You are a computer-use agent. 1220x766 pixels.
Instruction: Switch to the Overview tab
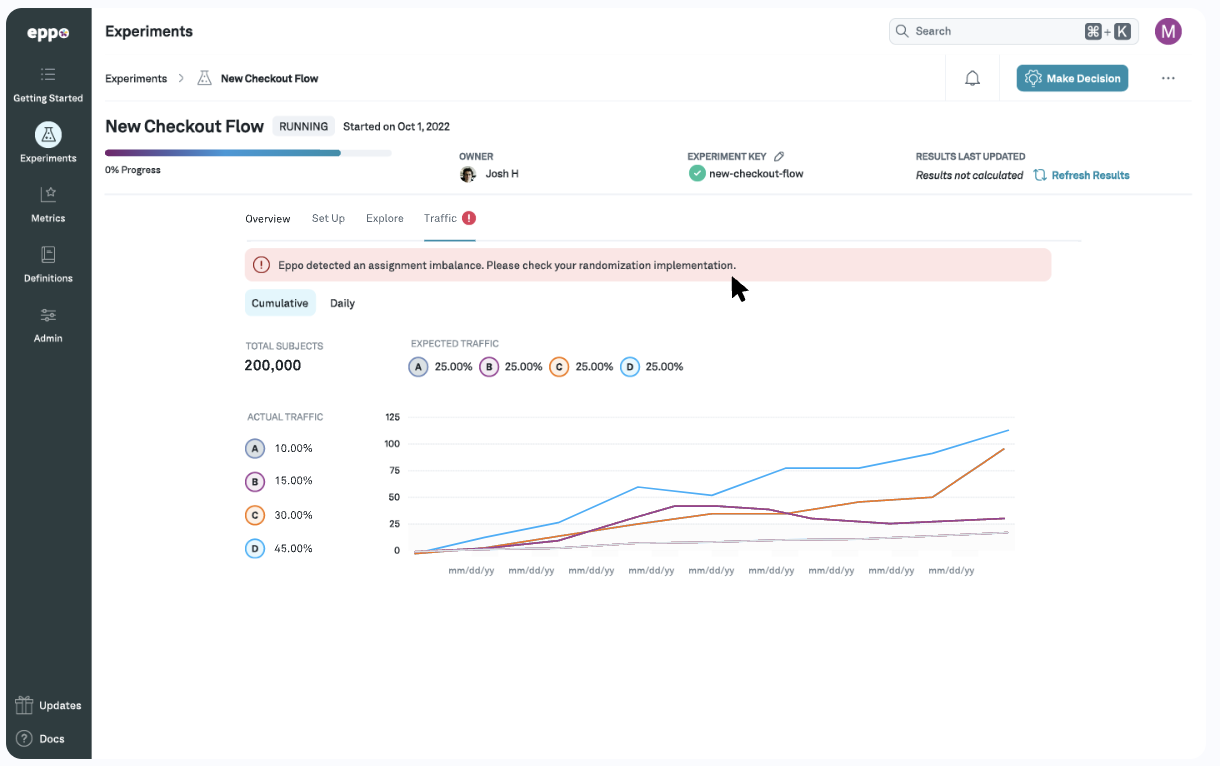pyautogui.click(x=267, y=217)
